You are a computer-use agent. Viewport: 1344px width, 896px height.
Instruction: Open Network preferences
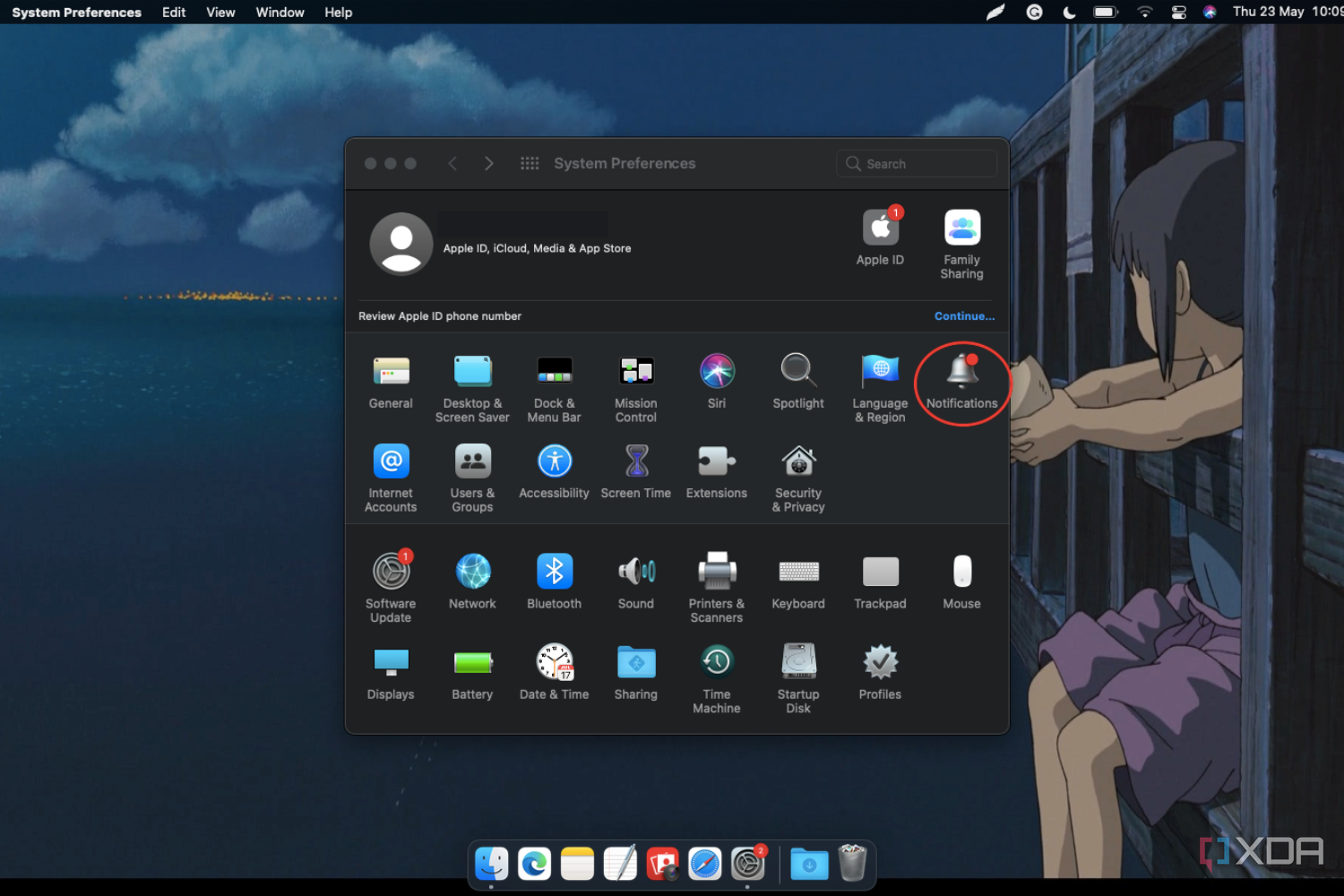tap(472, 572)
